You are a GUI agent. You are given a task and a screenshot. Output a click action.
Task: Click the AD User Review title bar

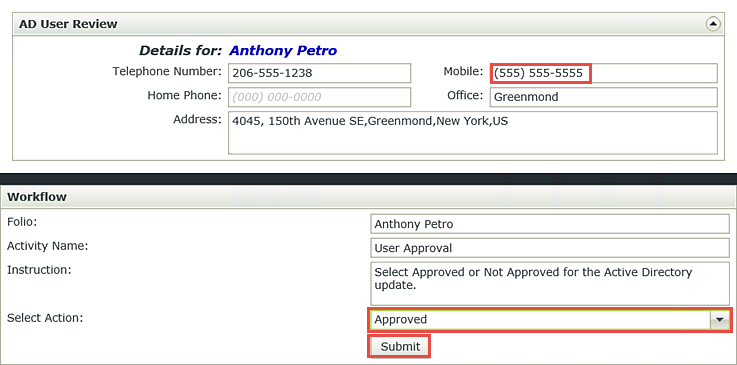click(x=368, y=24)
